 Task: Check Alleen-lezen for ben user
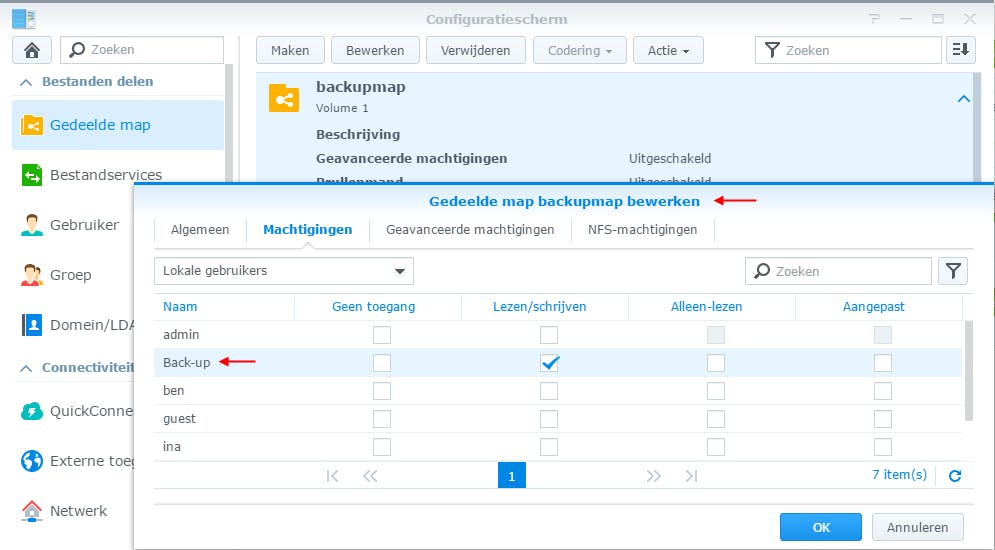716,391
